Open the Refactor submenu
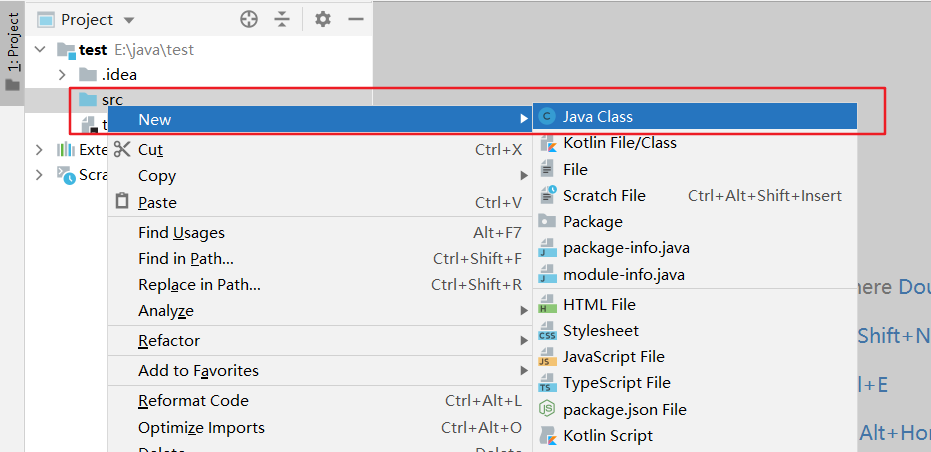Viewport: 931px width, 452px height. pyautogui.click(x=320, y=341)
